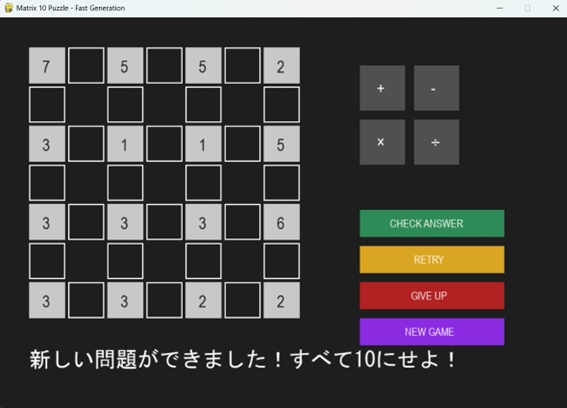Select the division ÷ operator button
Screen dimensions: 567x408
(x=436, y=142)
